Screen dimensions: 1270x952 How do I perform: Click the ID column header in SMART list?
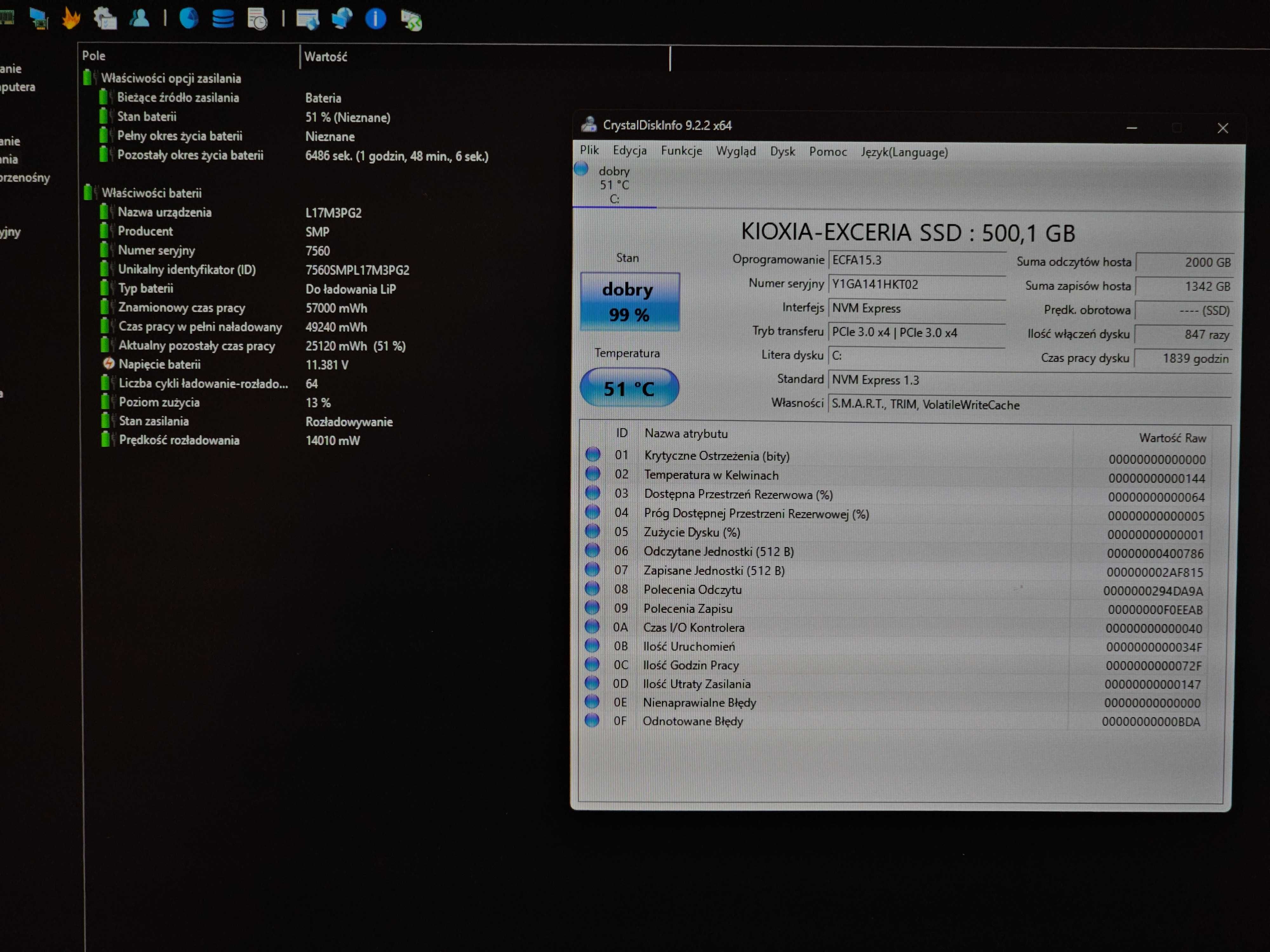click(x=621, y=433)
